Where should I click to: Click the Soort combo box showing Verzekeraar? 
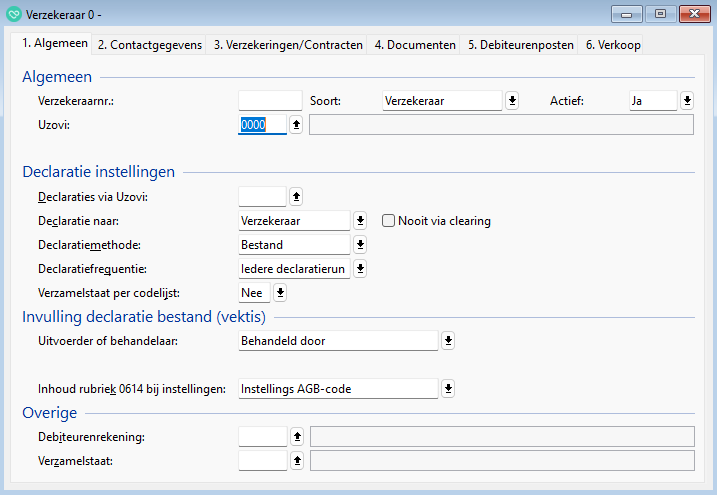[442, 101]
